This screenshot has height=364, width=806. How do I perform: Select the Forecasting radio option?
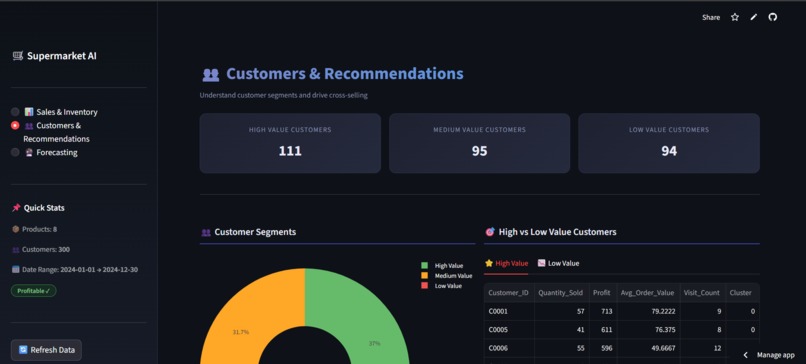[15, 152]
